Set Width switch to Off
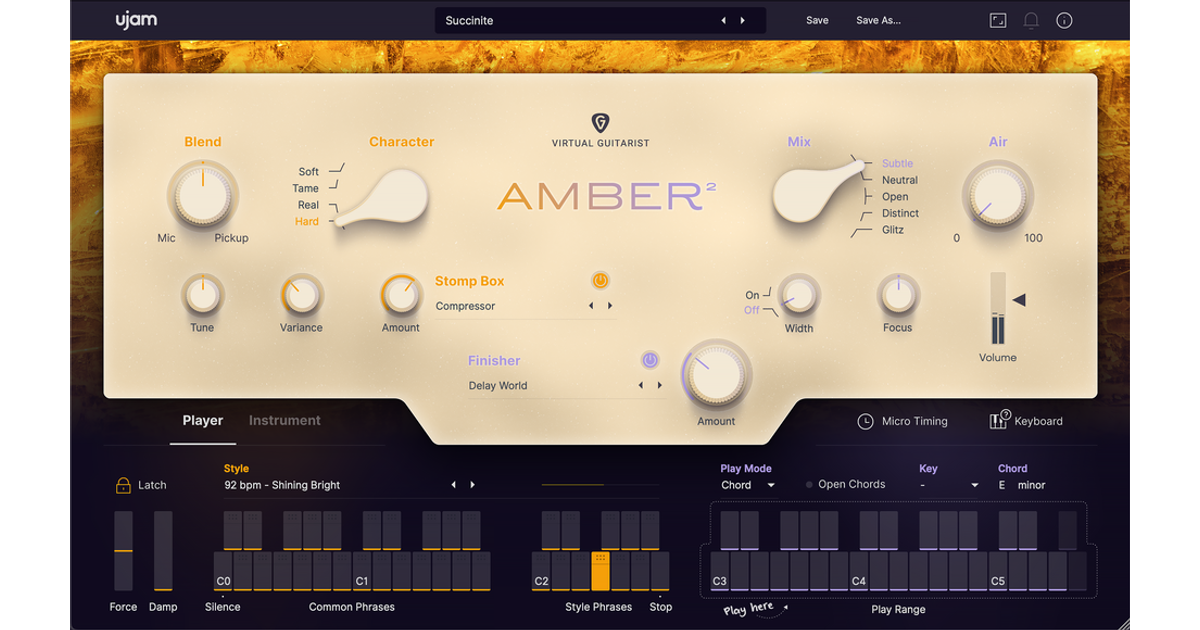 click(x=752, y=311)
